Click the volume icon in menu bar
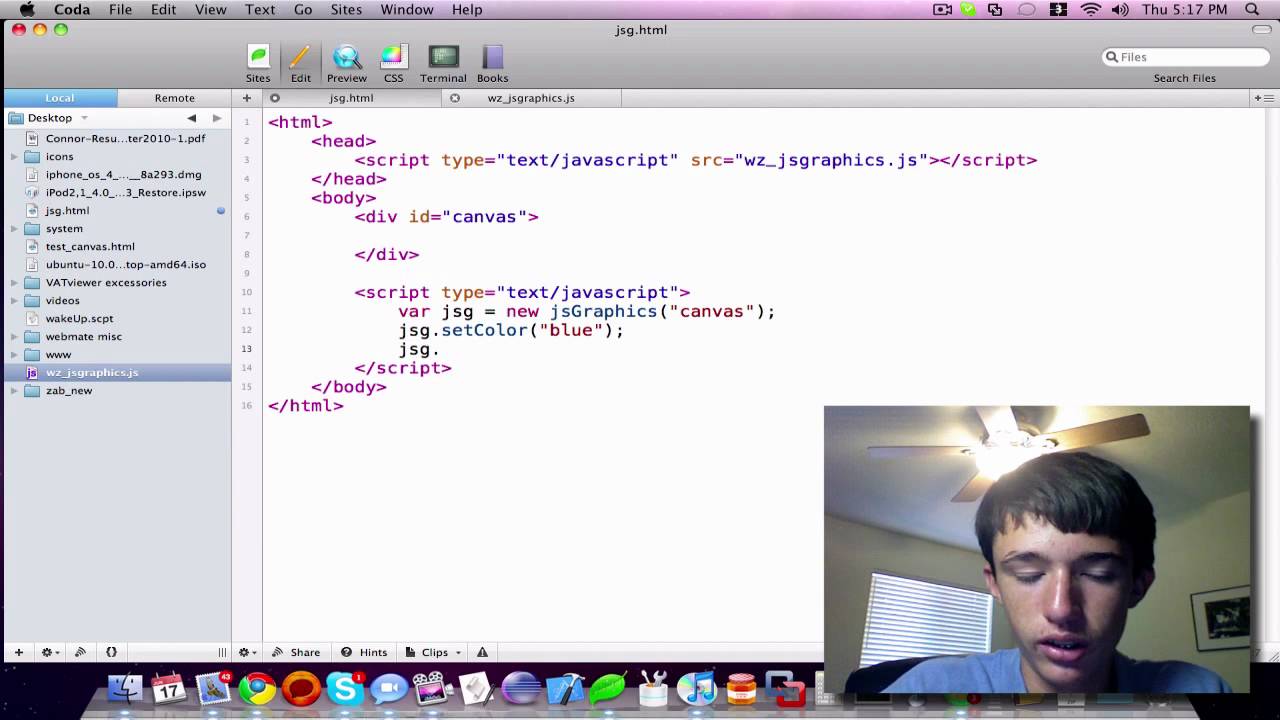 [x=1120, y=9]
